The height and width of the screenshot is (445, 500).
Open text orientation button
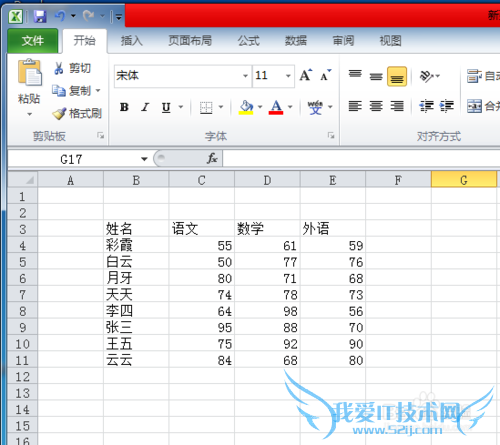[430, 76]
